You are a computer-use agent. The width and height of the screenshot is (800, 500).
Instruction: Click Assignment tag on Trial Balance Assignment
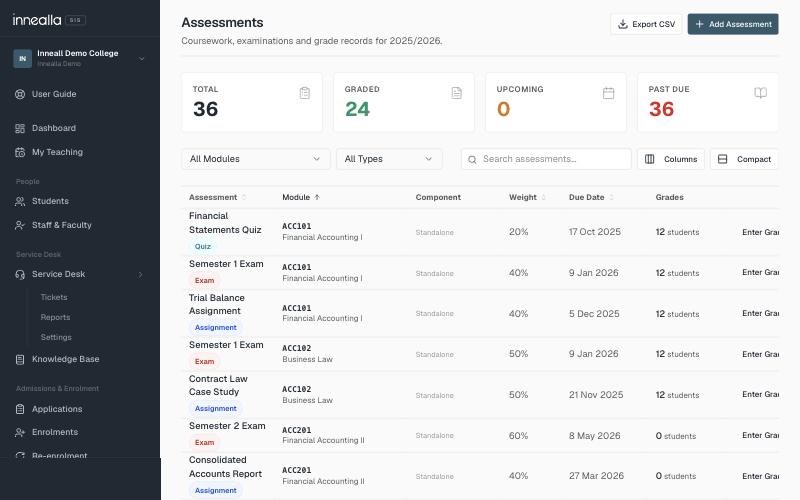tap(215, 328)
